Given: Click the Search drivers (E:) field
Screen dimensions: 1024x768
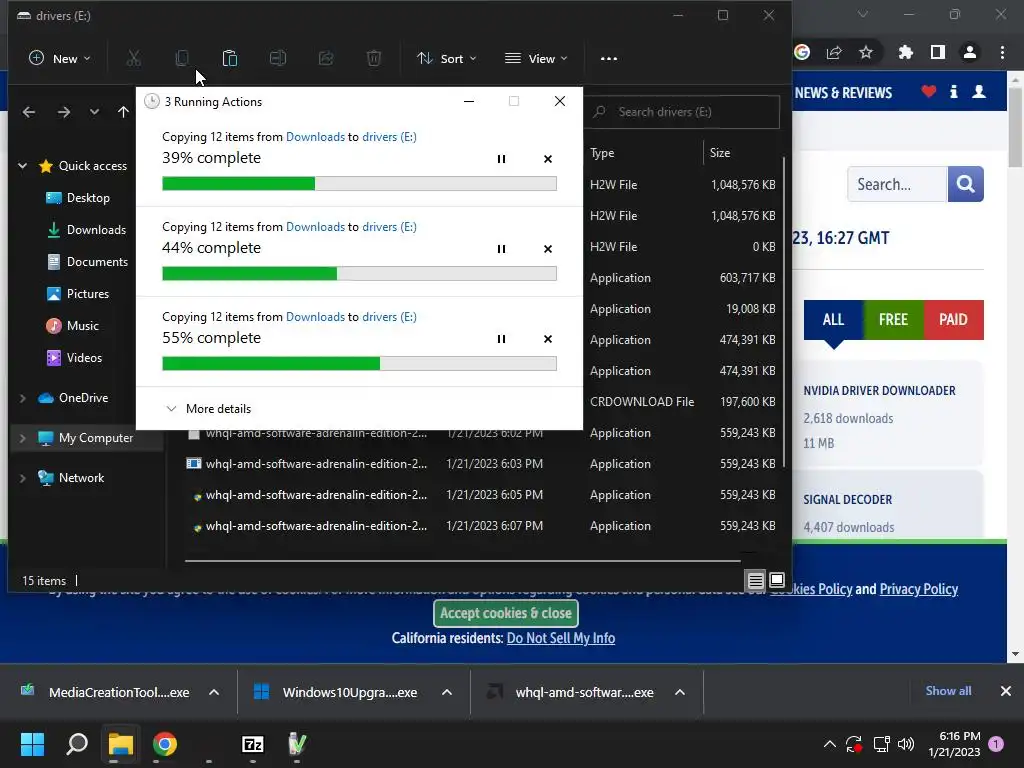Looking at the screenshot, I should tap(682, 112).
